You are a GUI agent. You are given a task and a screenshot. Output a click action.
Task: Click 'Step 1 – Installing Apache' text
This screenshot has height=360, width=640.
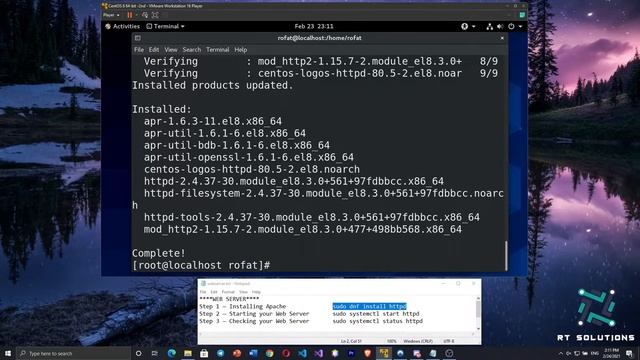pyautogui.click(x=242, y=306)
